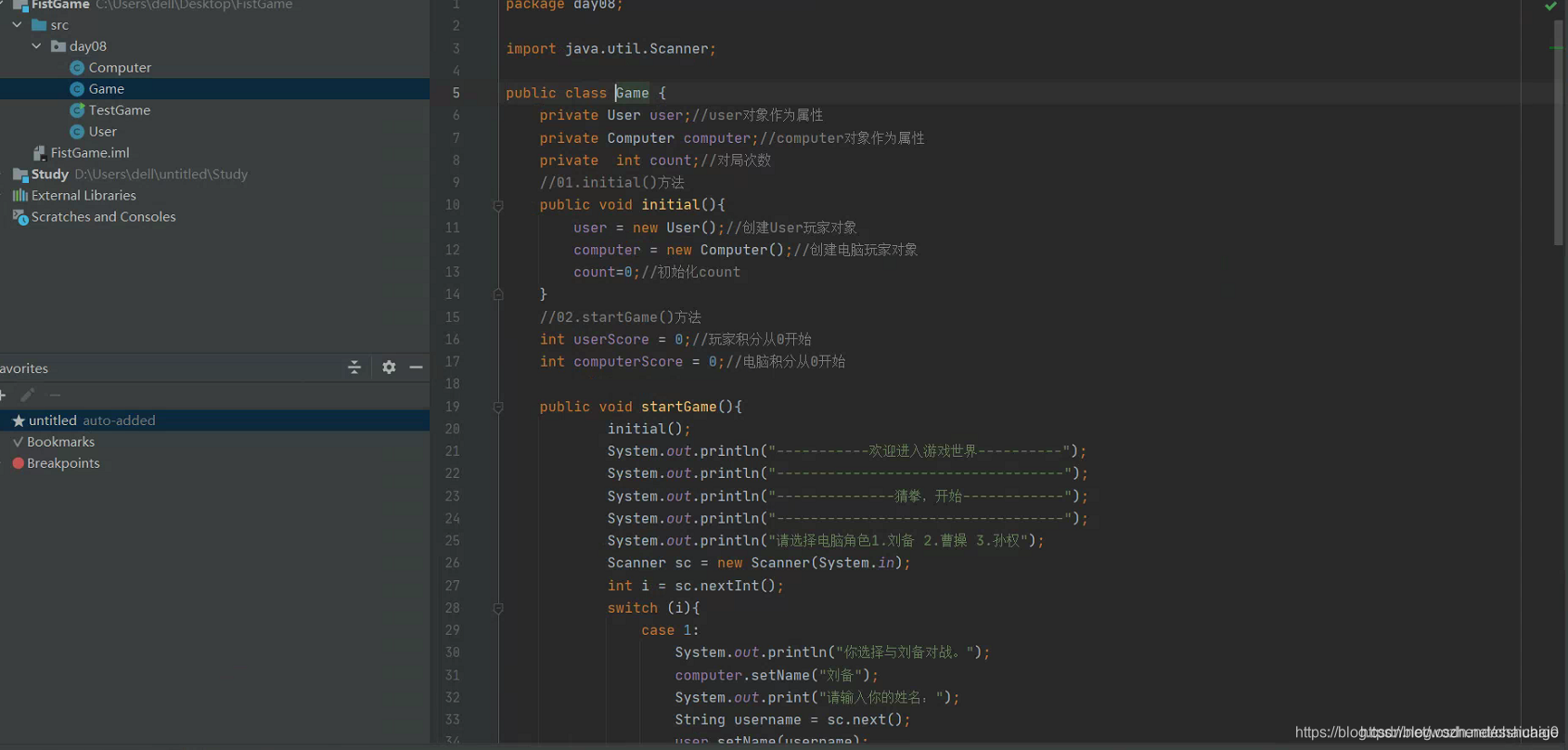This screenshot has width=1568, height=750.
Task: Open Favorites panel settings gear
Action: 389,368
